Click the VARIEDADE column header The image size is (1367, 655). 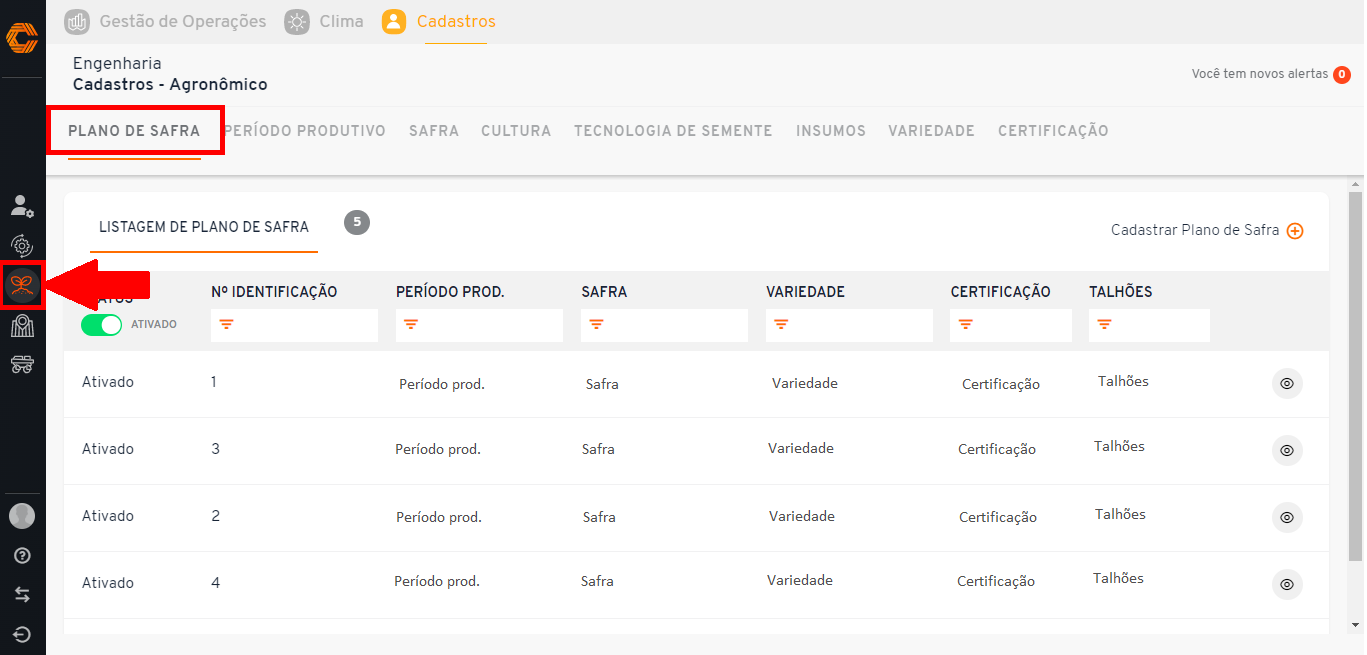(x=805, y=292)
